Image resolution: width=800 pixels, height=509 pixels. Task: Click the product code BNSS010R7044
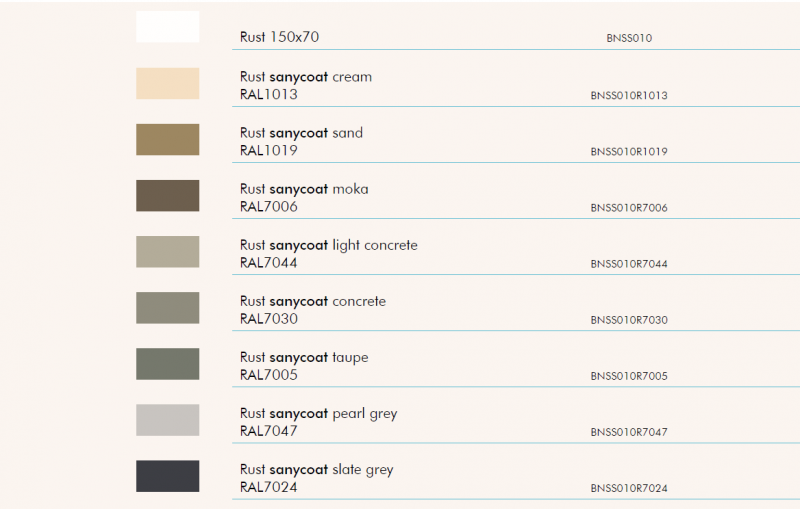(x=629, y=264)
